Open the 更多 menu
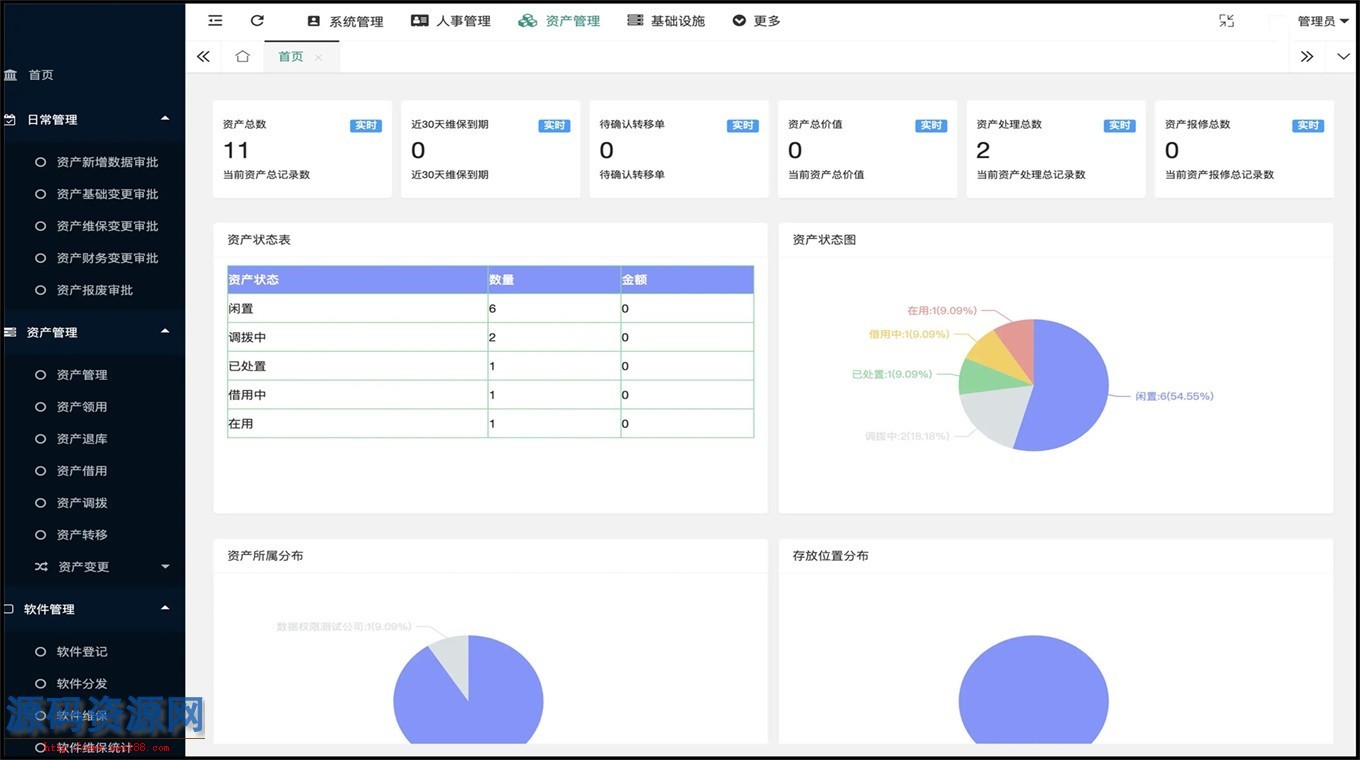Image resolution: width=1360 pixels, height=760 pixels. [756, 21]
